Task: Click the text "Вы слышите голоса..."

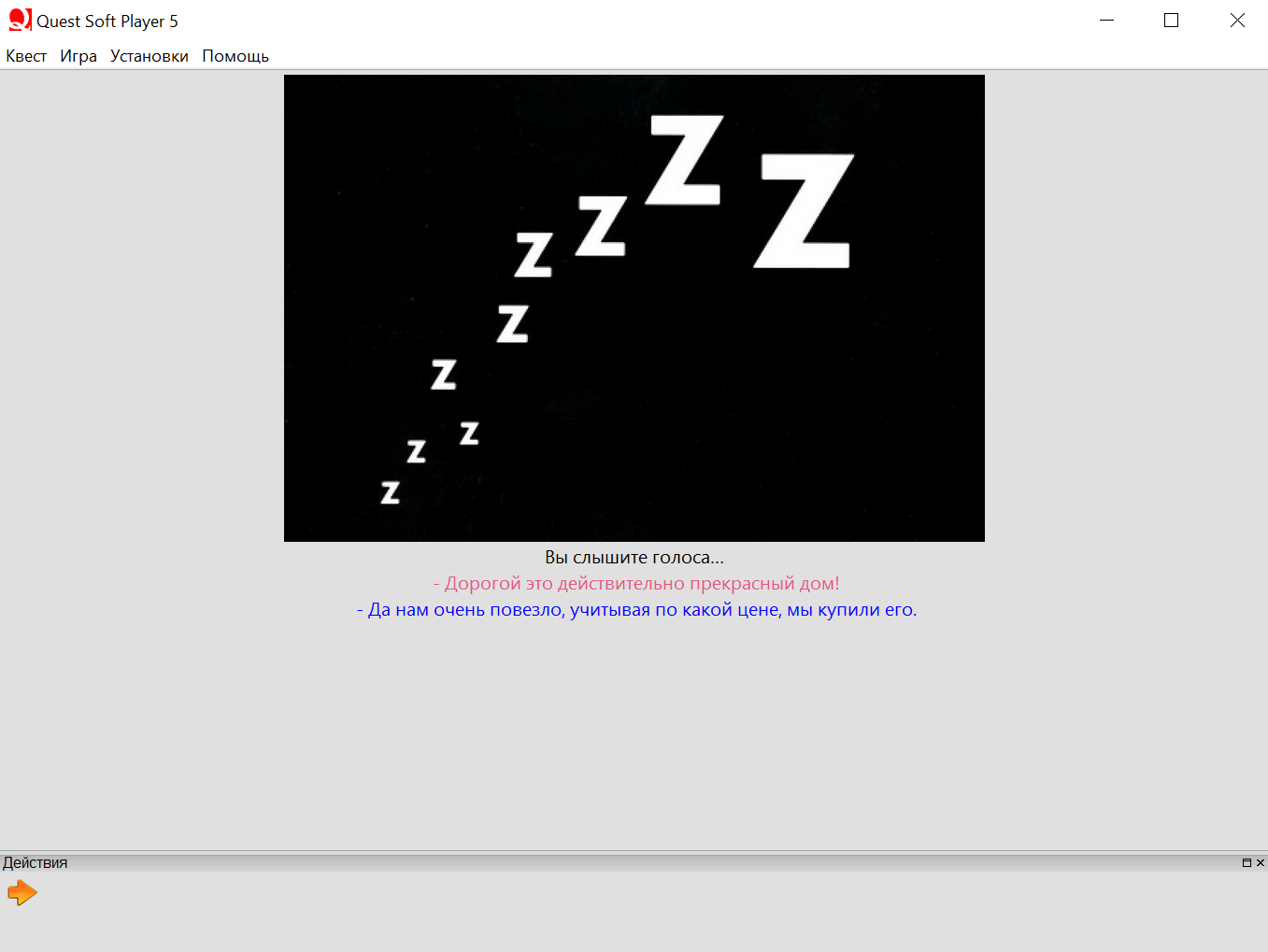Action: (634, 558)
